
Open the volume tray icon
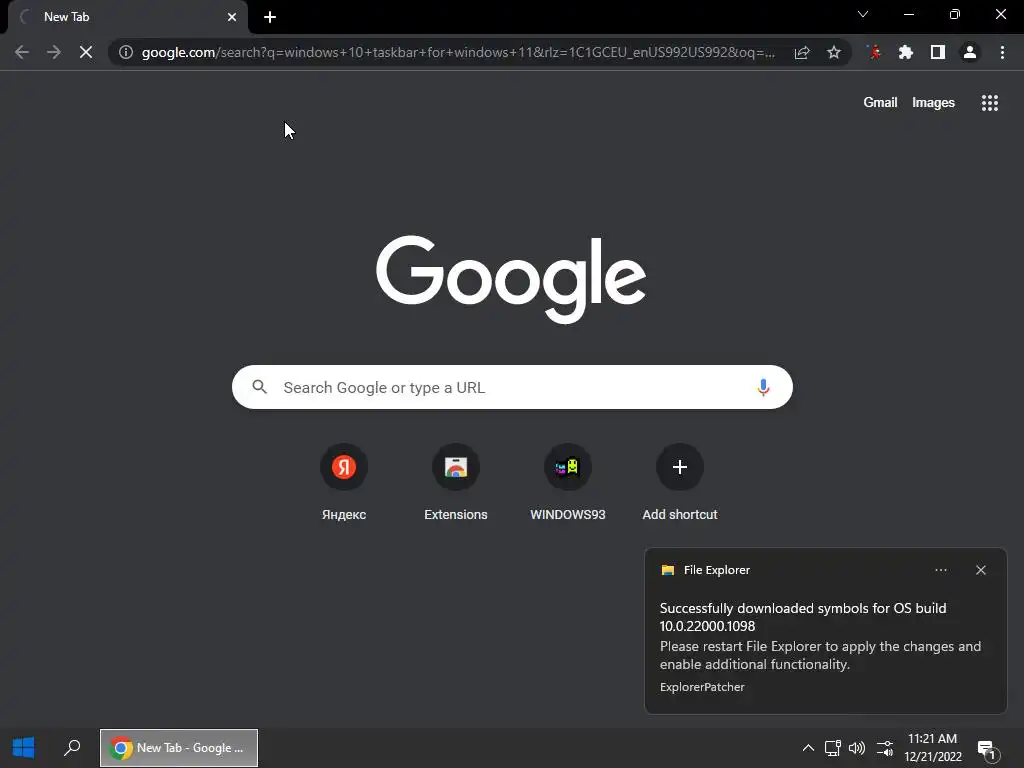tap(857, 748)
